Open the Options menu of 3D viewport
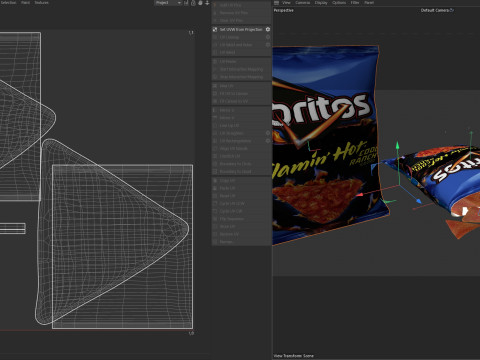480x360 pixels. tap(339, 3)
